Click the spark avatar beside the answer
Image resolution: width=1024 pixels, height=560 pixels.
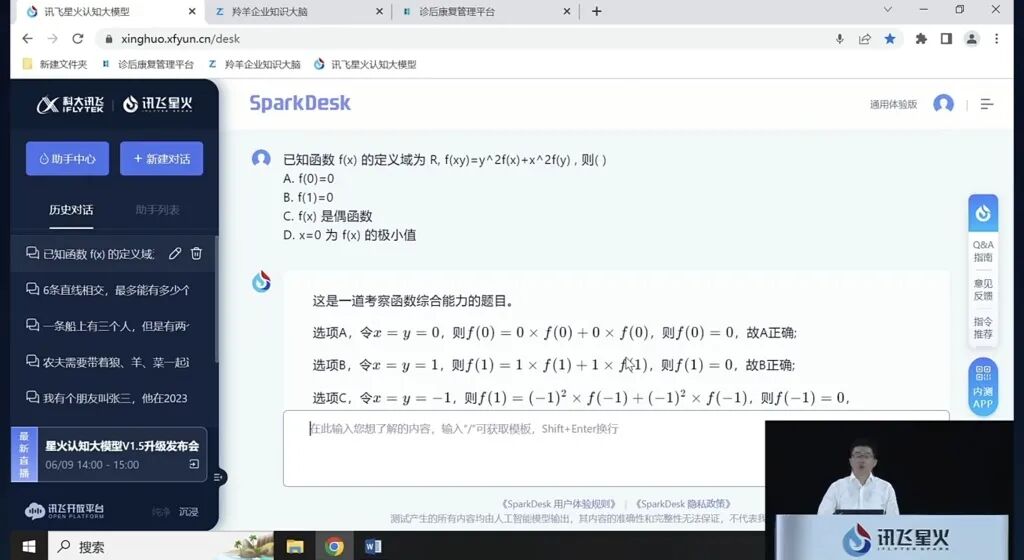pos(261,282)
